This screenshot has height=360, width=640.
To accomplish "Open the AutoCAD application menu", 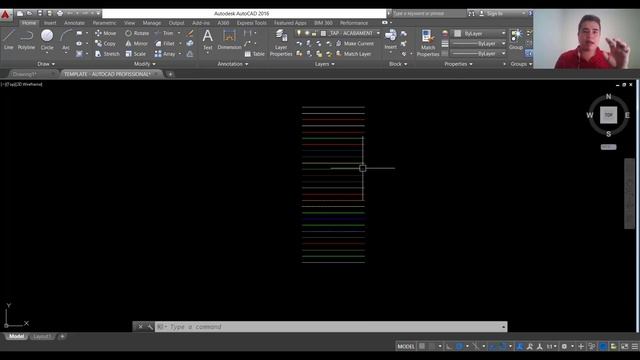I will (x=5, y=15).
